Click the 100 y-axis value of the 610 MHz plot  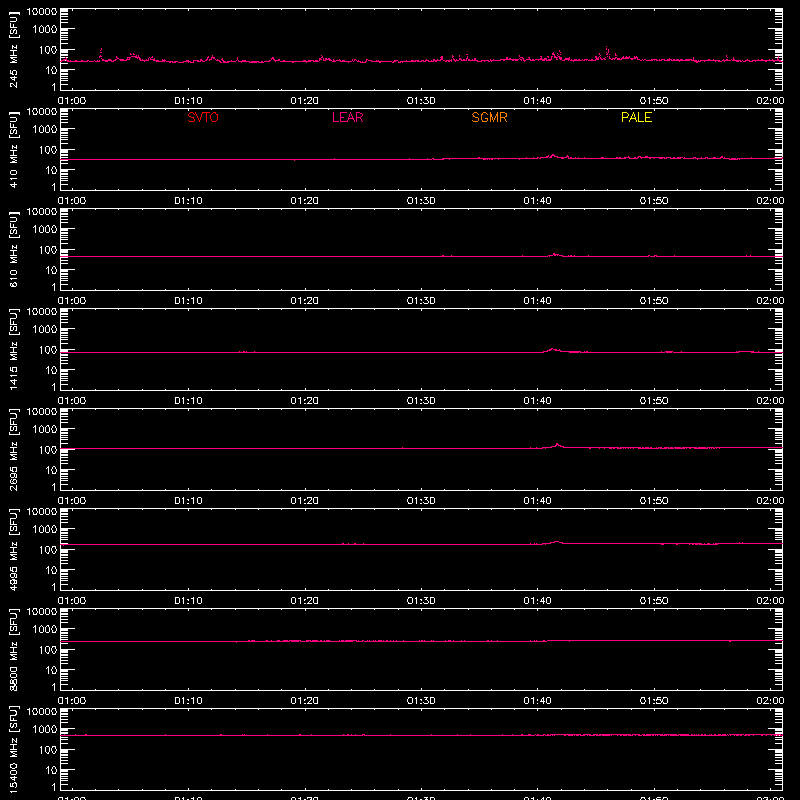click(48, 250)
